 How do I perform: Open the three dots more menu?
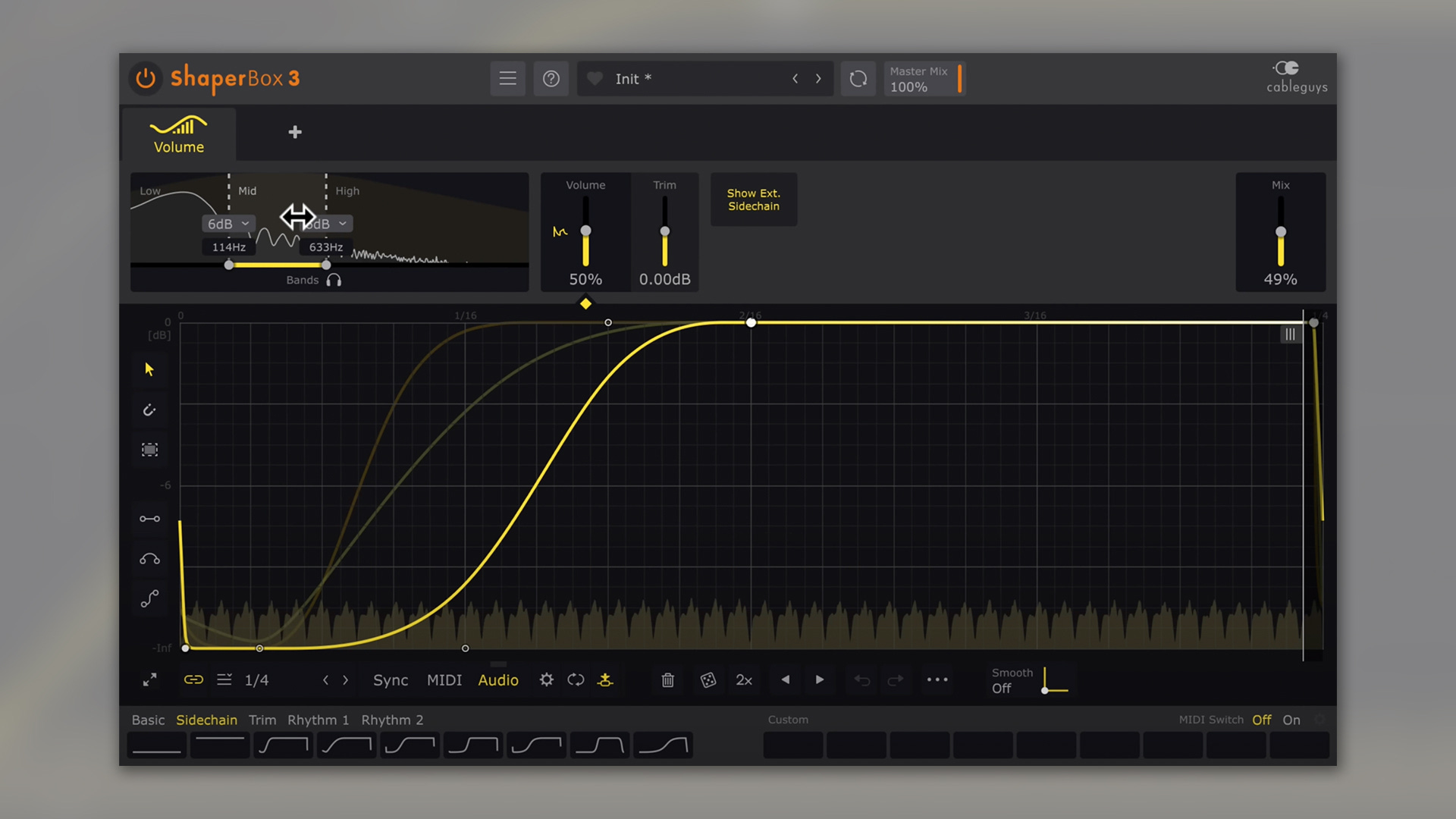(x=937, y=680)
